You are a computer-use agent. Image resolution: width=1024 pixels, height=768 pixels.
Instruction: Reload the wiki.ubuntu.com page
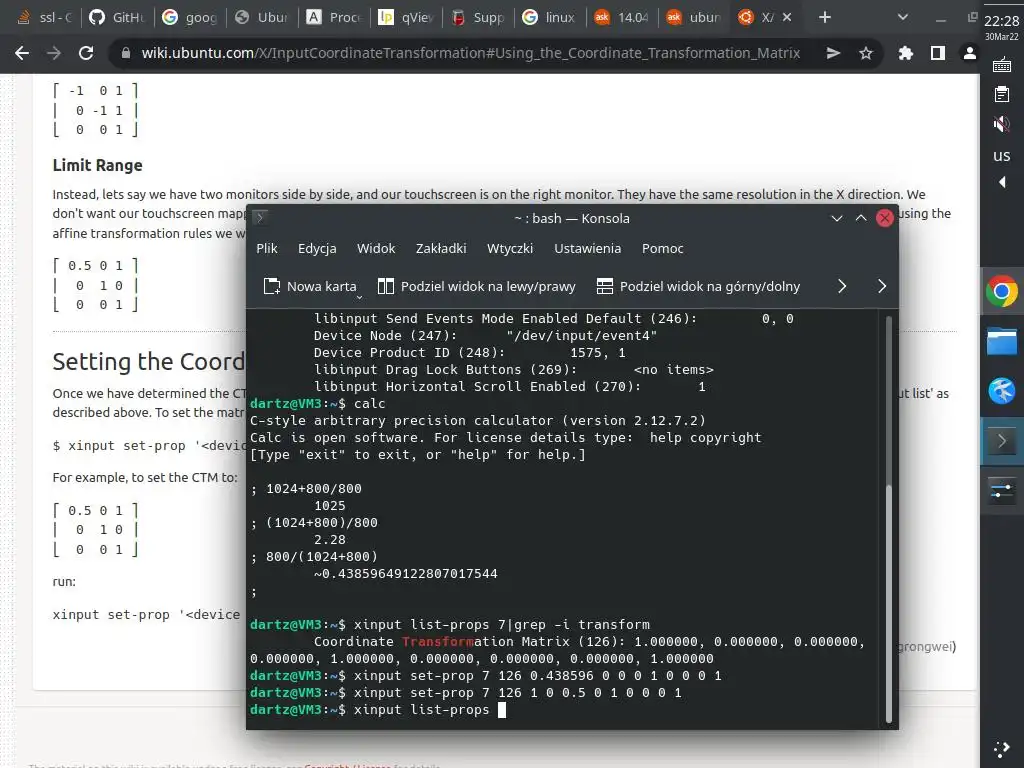[86, 53]
